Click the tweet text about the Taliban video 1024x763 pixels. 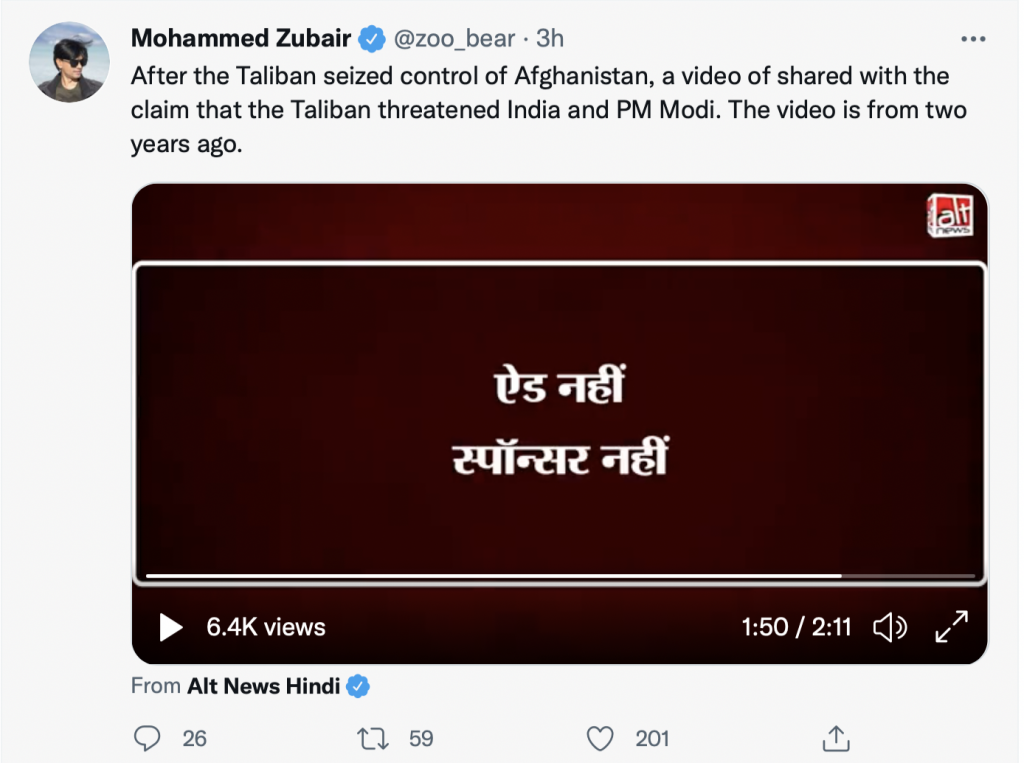(540, 109)
